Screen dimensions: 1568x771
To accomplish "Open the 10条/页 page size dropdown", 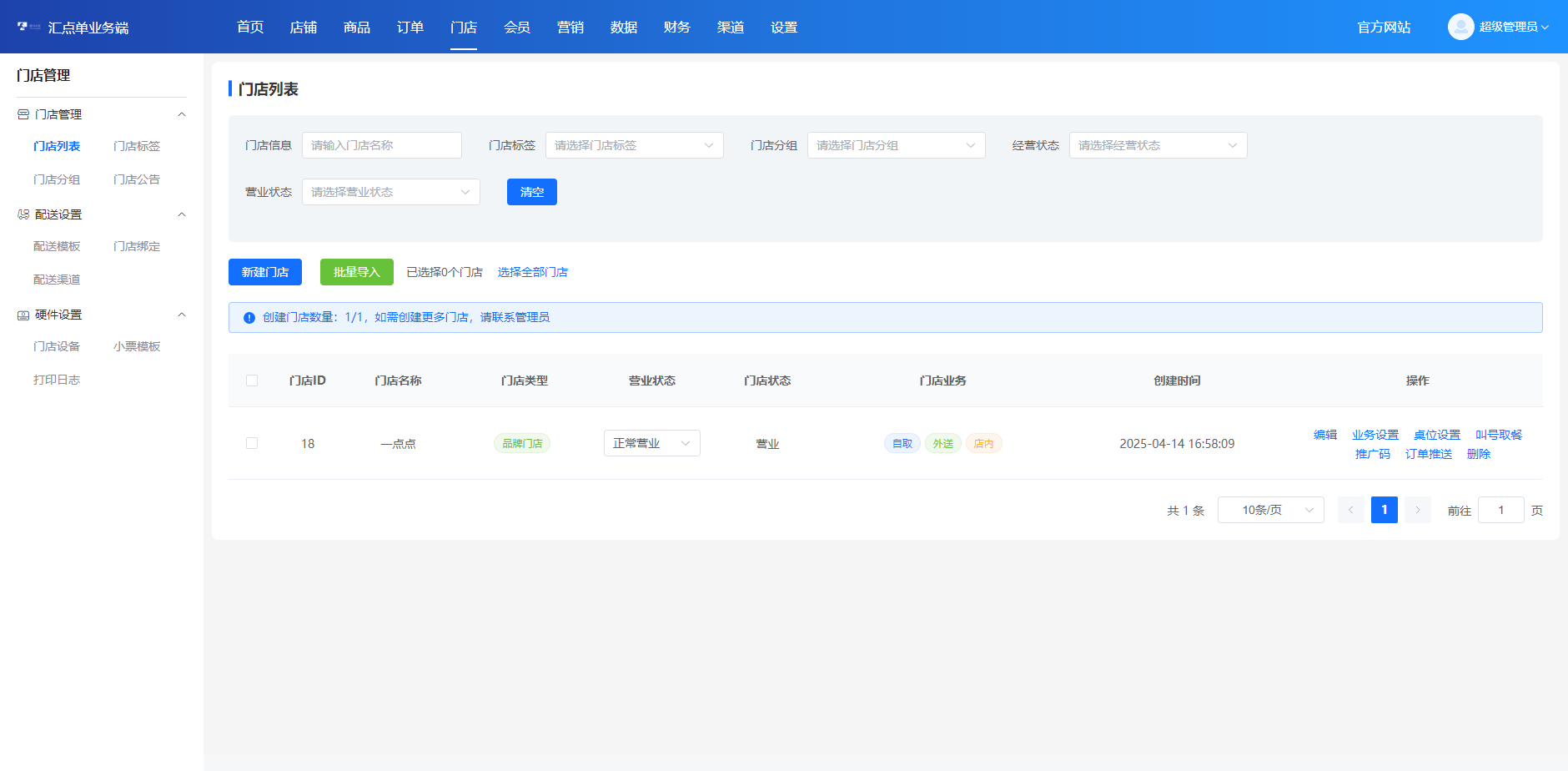I will (1270, 510).
